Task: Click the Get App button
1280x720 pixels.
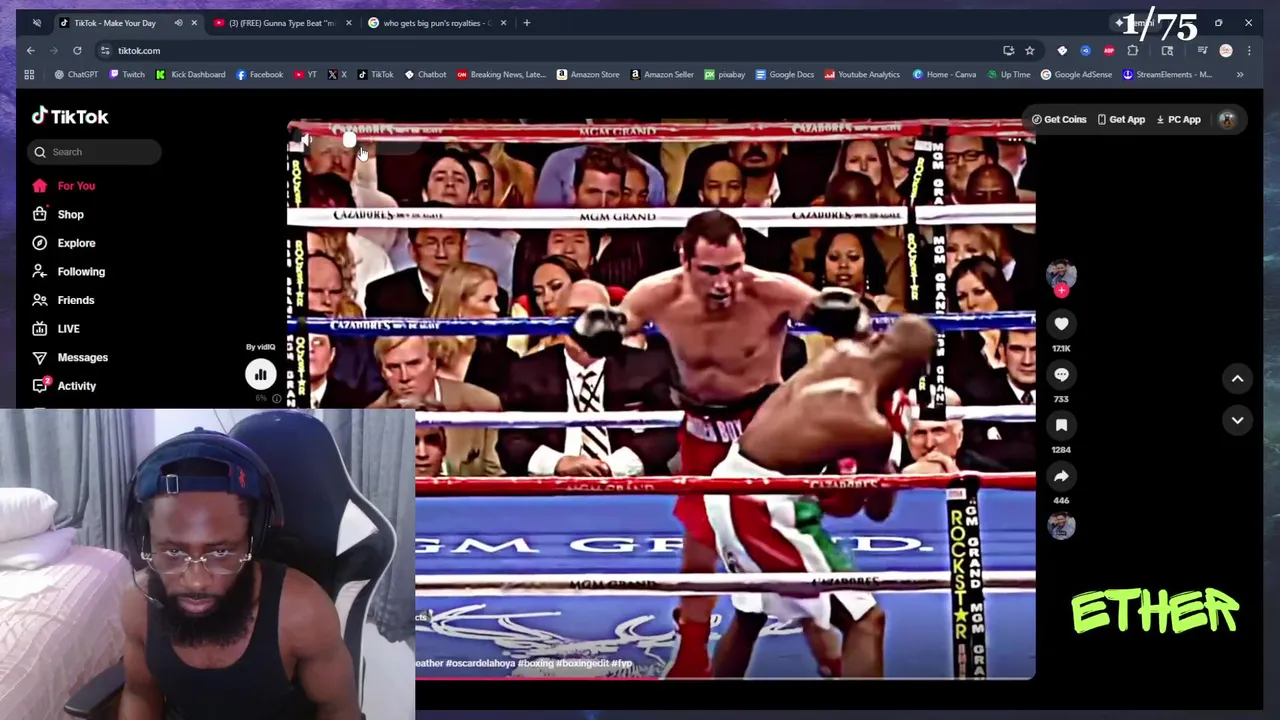Action: coord(1121,119)
